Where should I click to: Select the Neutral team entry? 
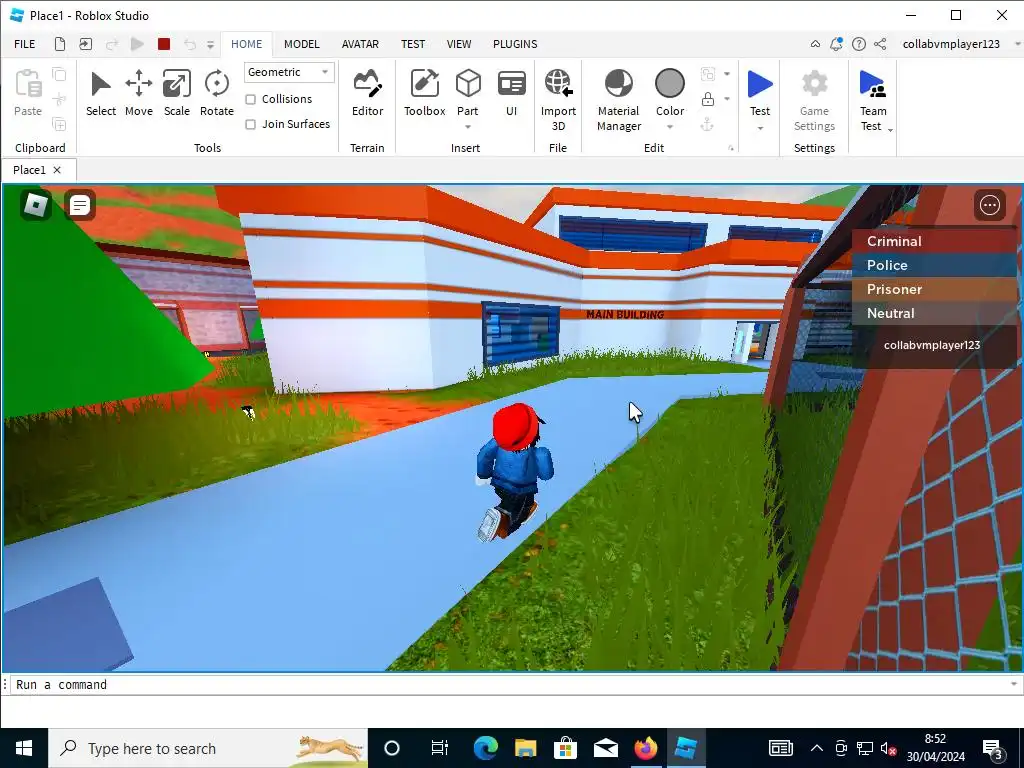(935, 313)
